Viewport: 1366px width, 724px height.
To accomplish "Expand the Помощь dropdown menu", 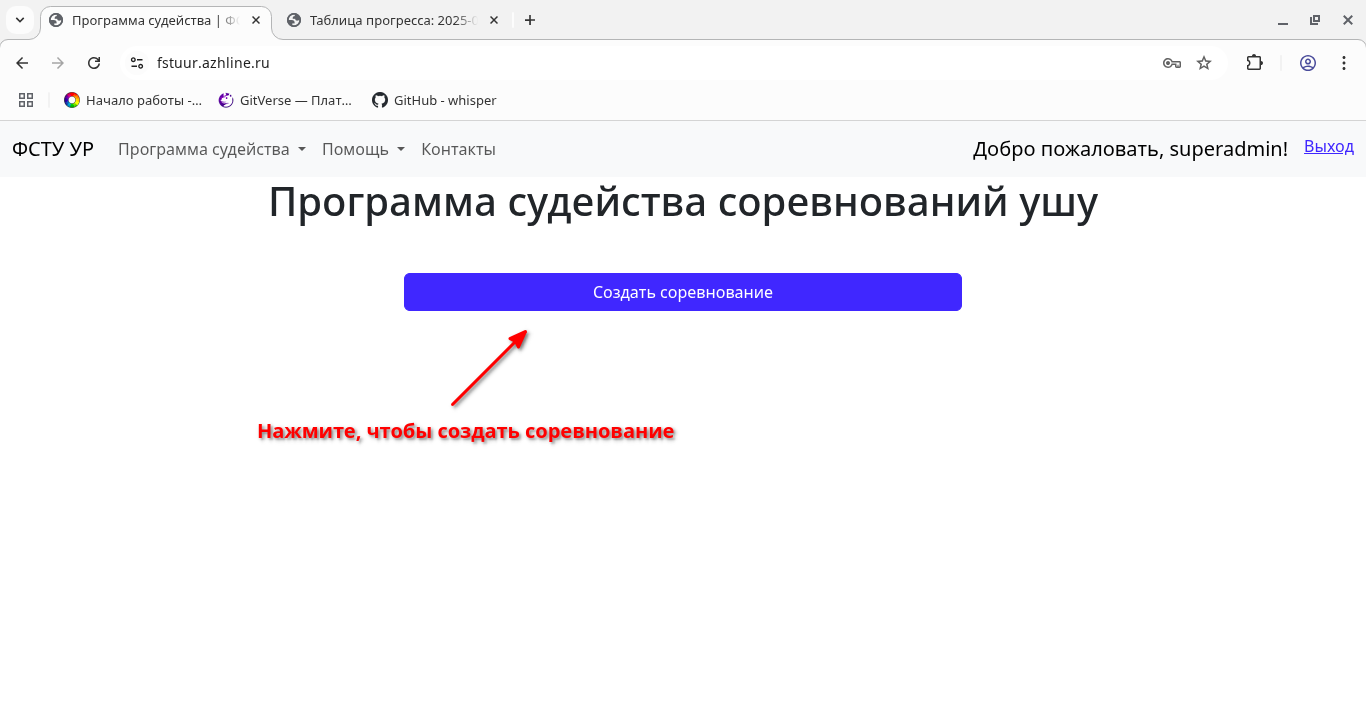I will [363, 149].
